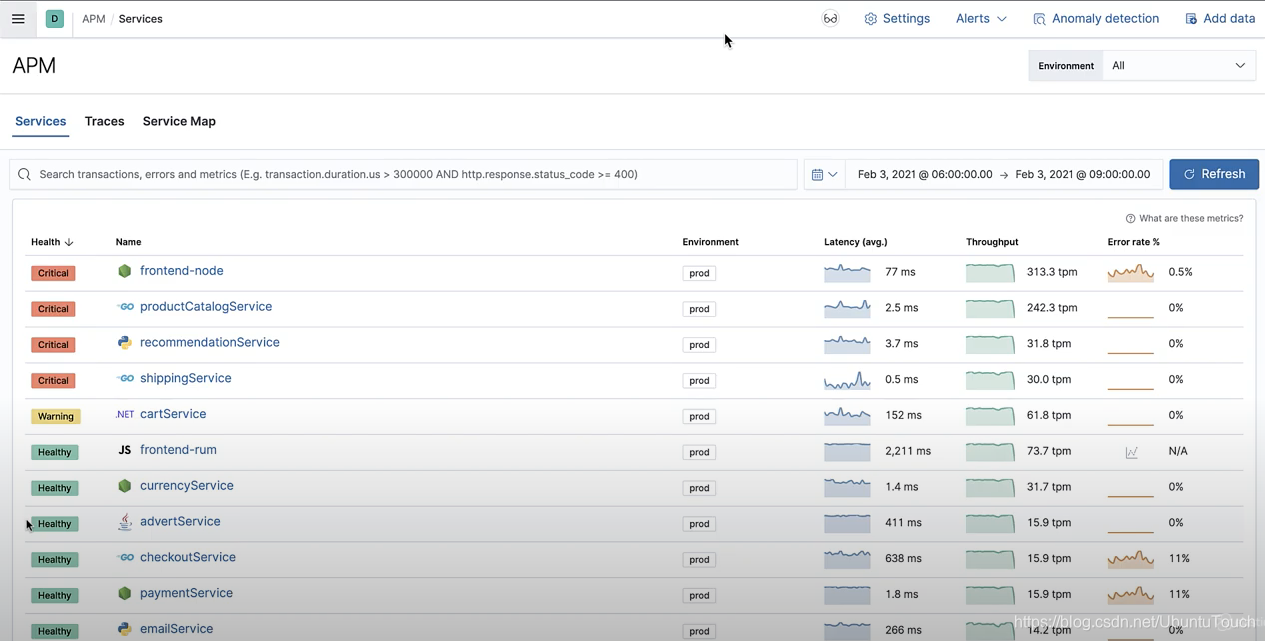Screen dimensions: 1265x641
Task: Click the help icon beside metrics question
Action: pyautogui.click(x=1130, y=219)
